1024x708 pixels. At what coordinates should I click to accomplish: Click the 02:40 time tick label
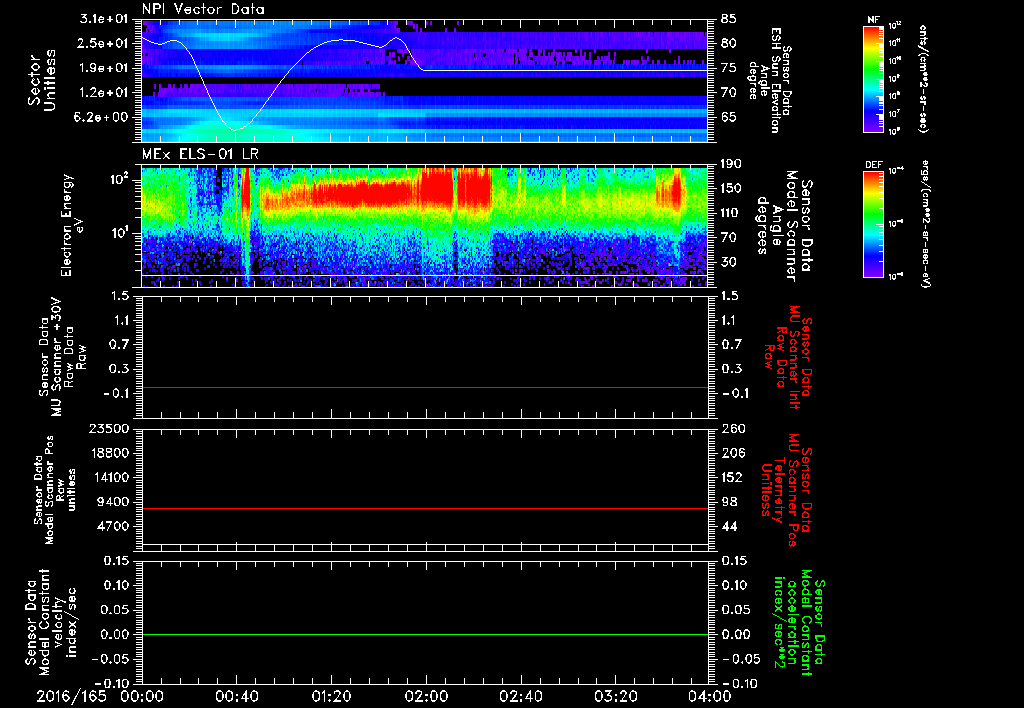(x=520, y=697)
